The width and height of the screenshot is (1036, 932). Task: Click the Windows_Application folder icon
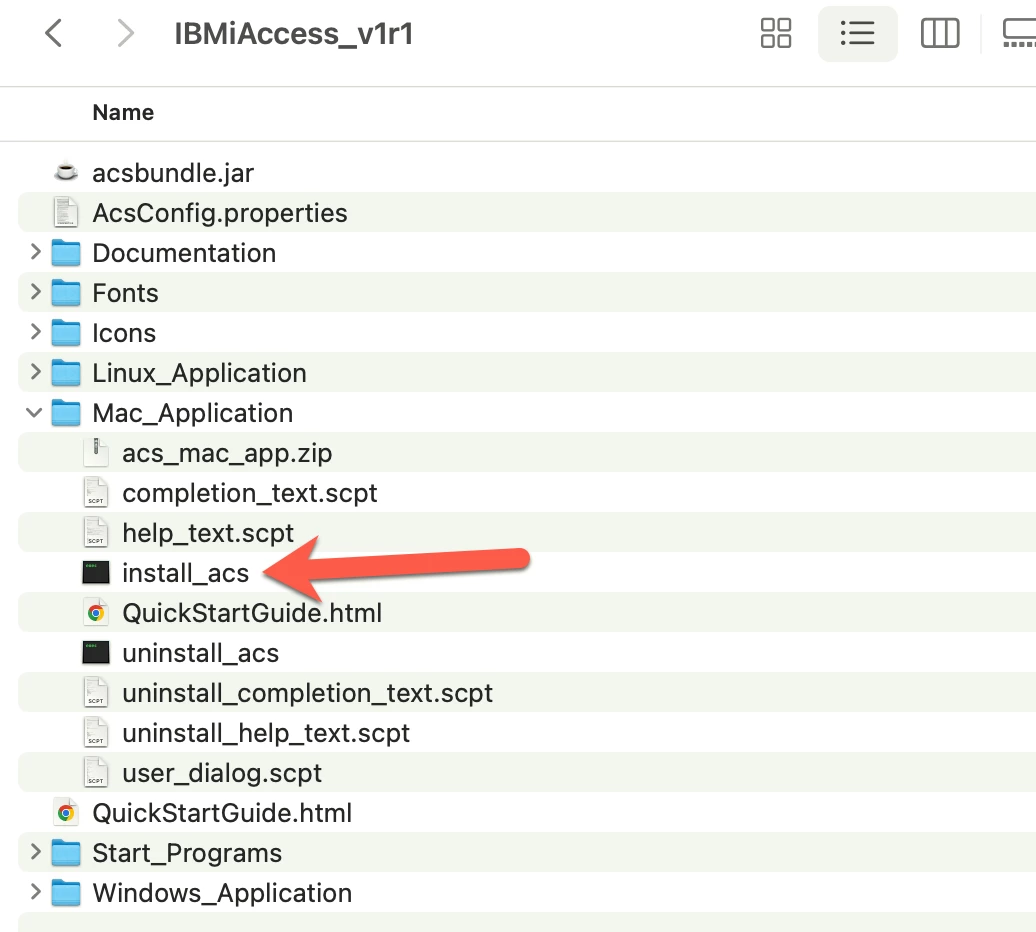point(66,892)
